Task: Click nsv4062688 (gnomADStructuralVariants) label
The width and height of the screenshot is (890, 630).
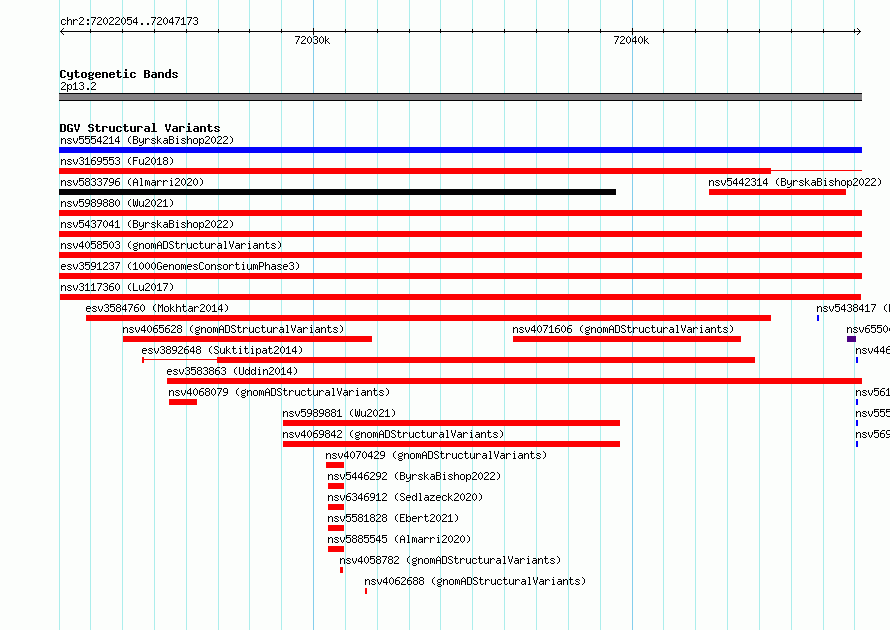Action: [475, 581]
